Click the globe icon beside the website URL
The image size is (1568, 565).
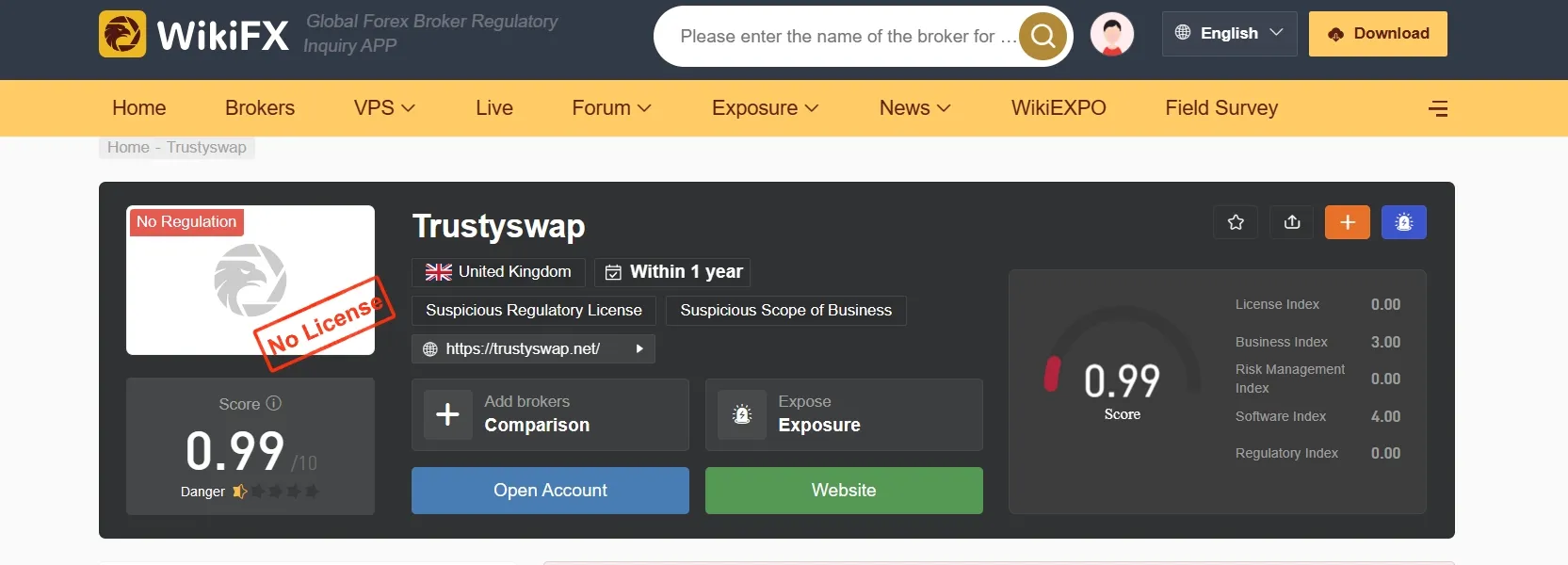[430, 349]
